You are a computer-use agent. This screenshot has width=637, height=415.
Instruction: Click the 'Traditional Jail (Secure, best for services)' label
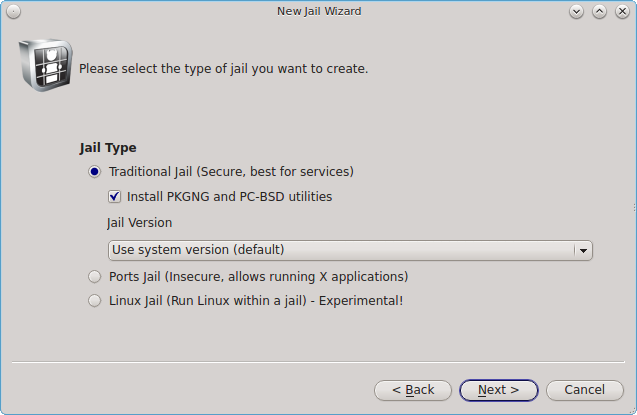click(x=231, y=172)
